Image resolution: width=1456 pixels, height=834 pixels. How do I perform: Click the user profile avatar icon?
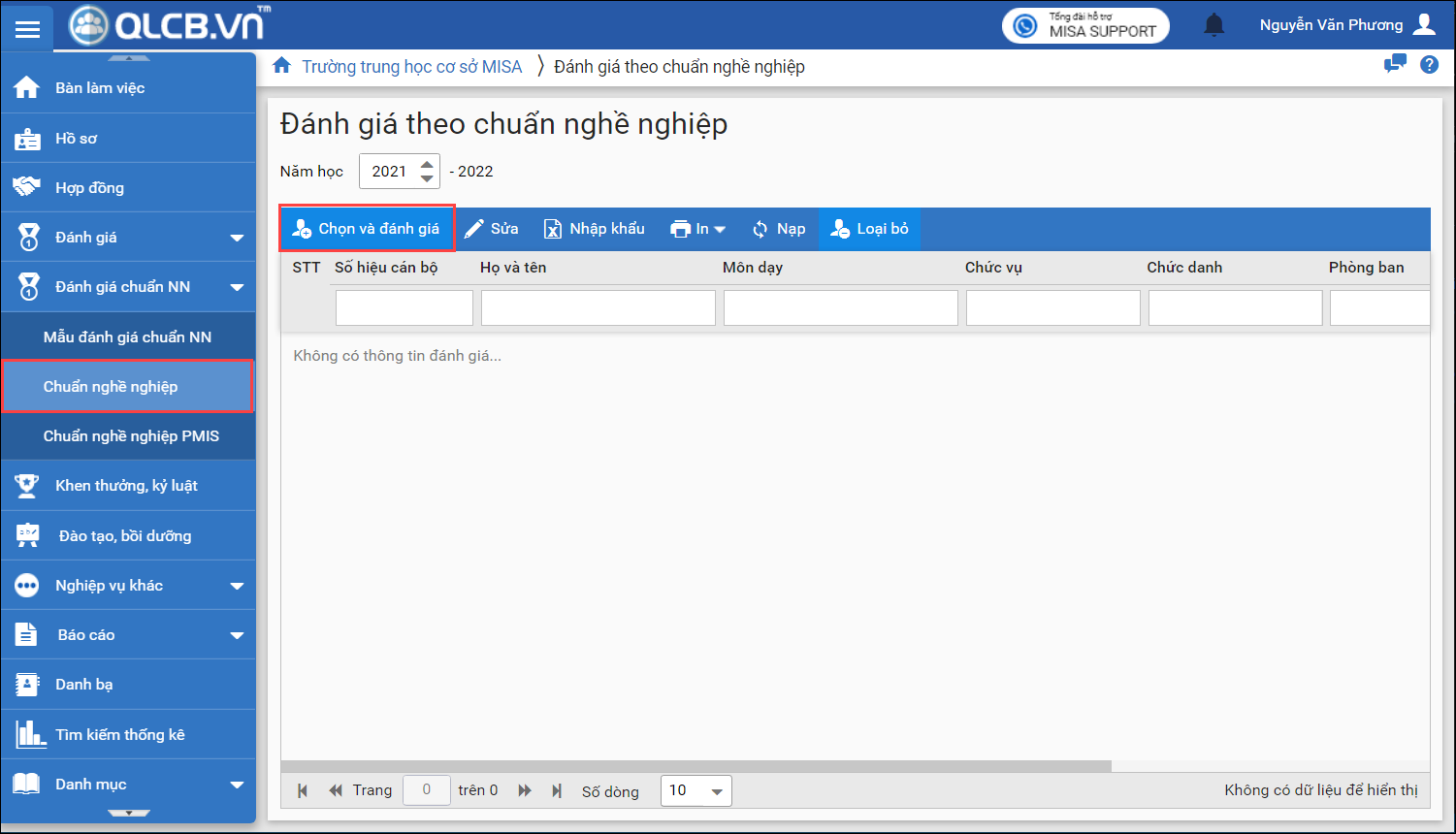(1424, 25)
